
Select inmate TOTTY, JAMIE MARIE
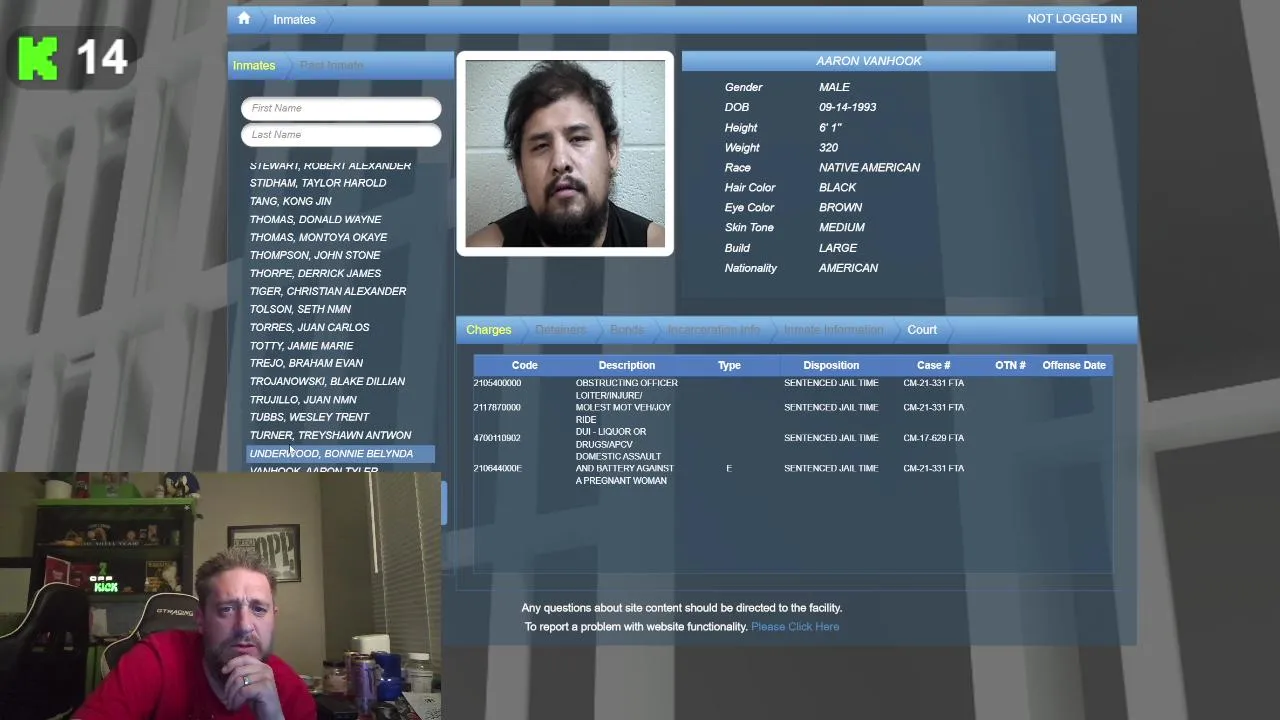pyautogui.click(x=301, y=346)
